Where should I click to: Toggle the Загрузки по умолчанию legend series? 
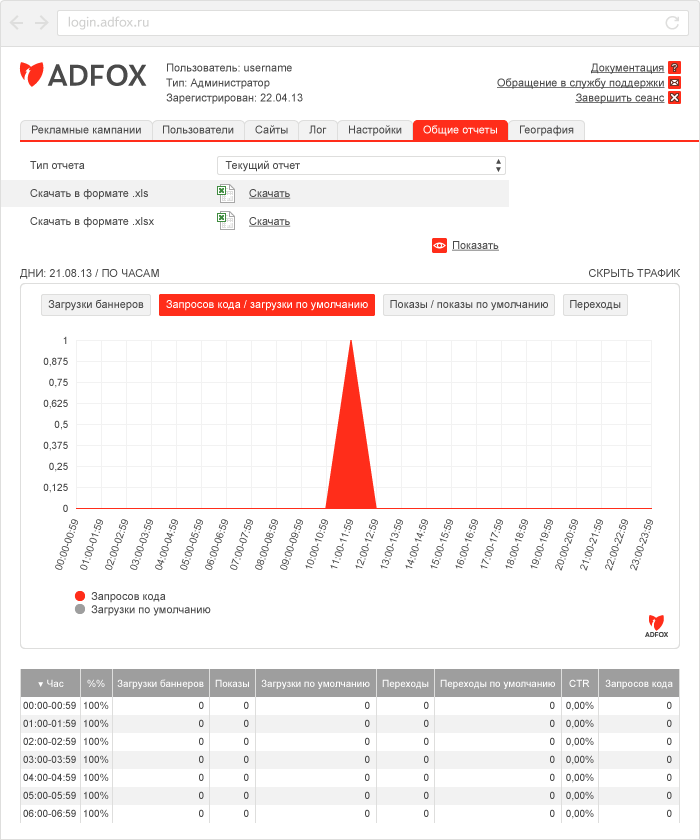click(144, 610)
